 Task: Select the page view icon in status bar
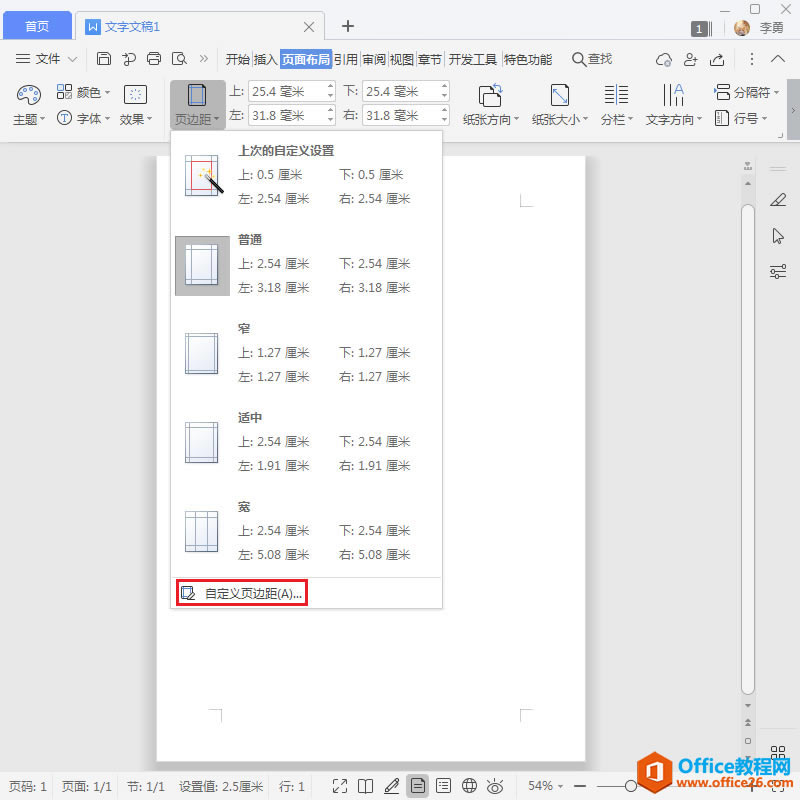(417, 786)
